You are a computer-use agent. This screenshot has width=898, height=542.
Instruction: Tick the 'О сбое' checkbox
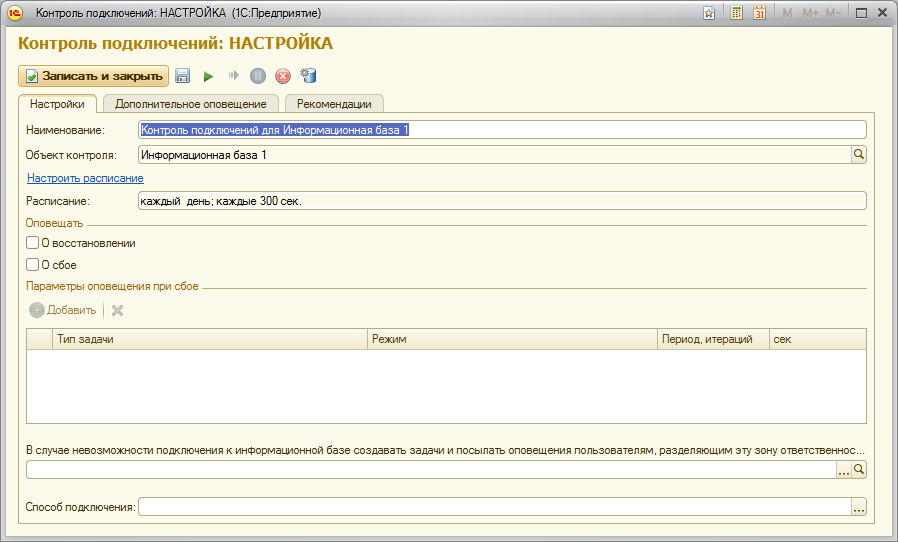pyautogui.click(x=33, y=265)
